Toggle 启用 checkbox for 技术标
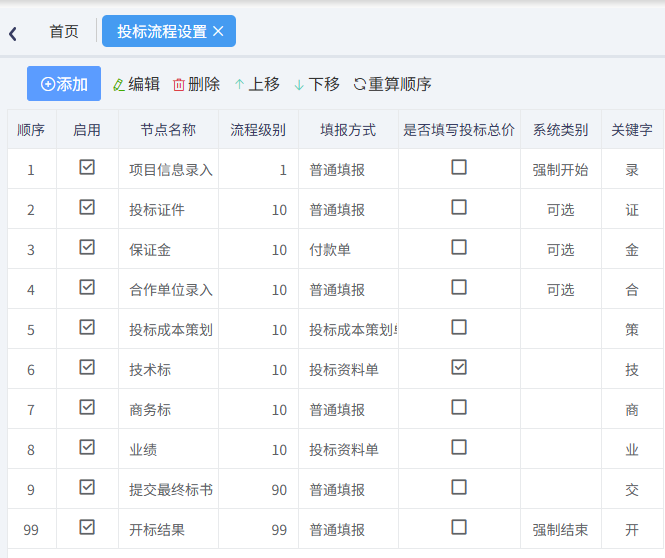665x558 pixels. [x=87, y=367]
